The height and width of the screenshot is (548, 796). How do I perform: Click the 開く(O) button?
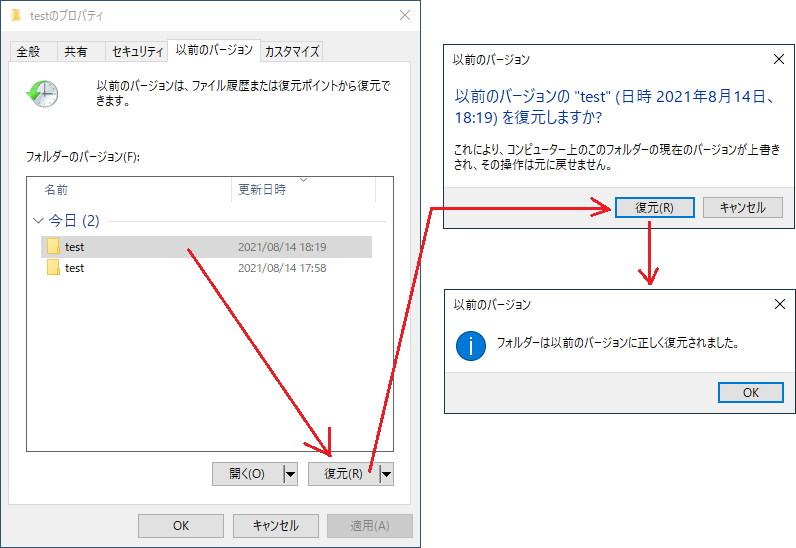click(x=248, y=474)
